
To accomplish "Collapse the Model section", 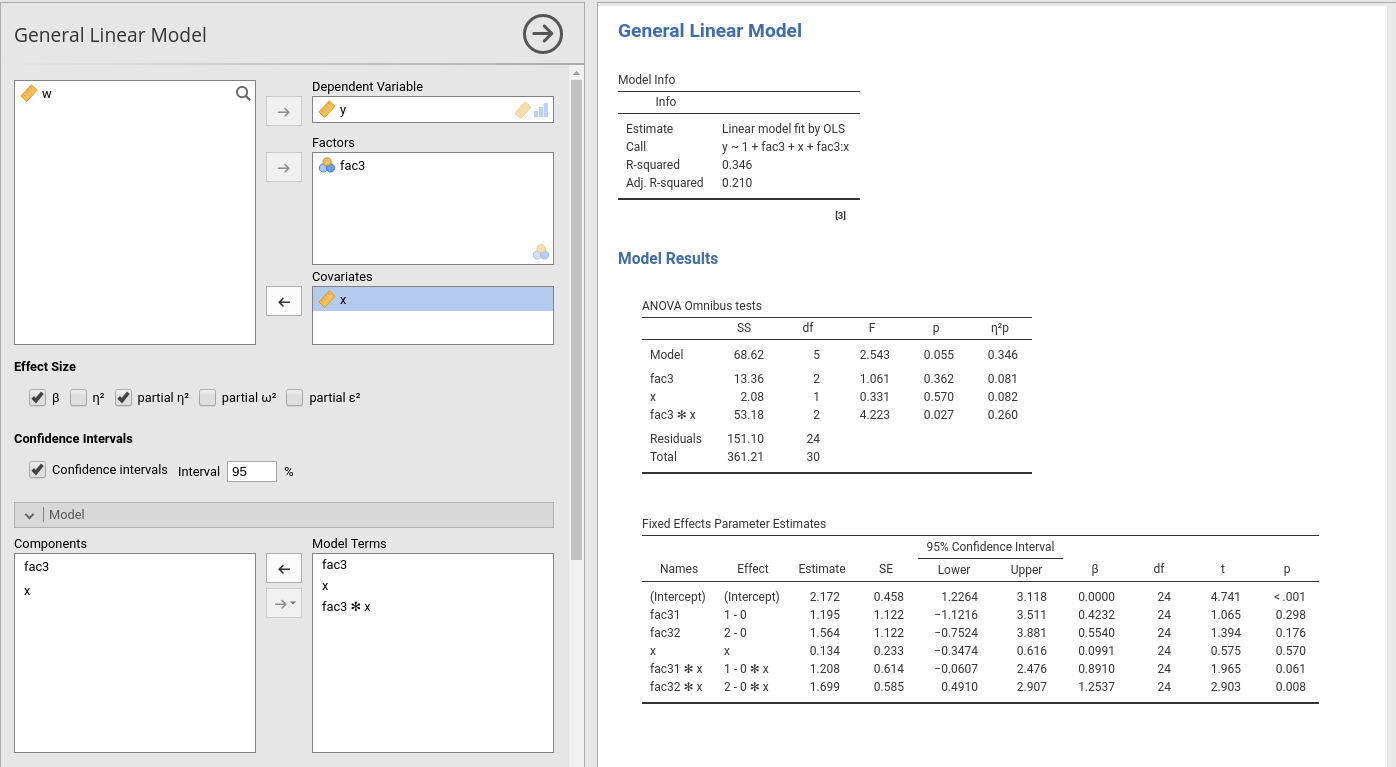I will (30, 515).
